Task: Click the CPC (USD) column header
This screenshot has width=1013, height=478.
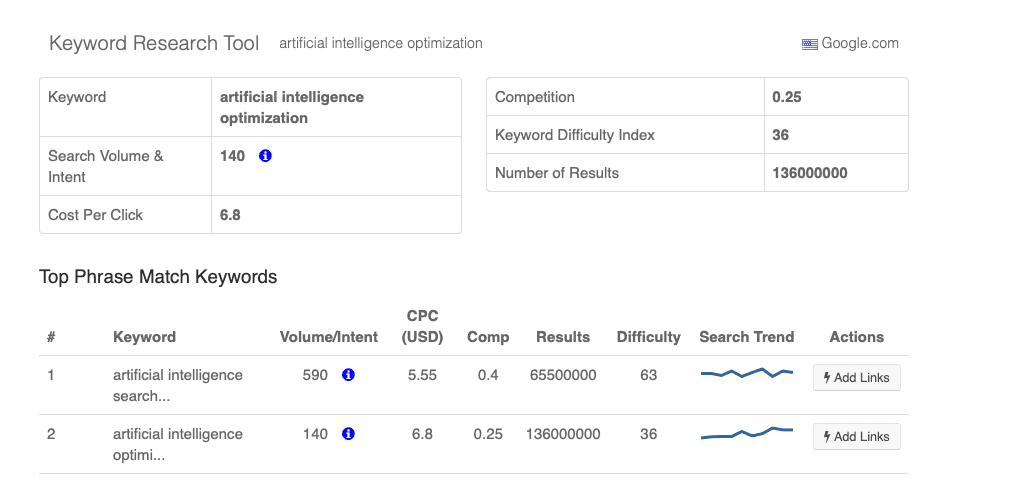Action: click(x=422, y=327)
